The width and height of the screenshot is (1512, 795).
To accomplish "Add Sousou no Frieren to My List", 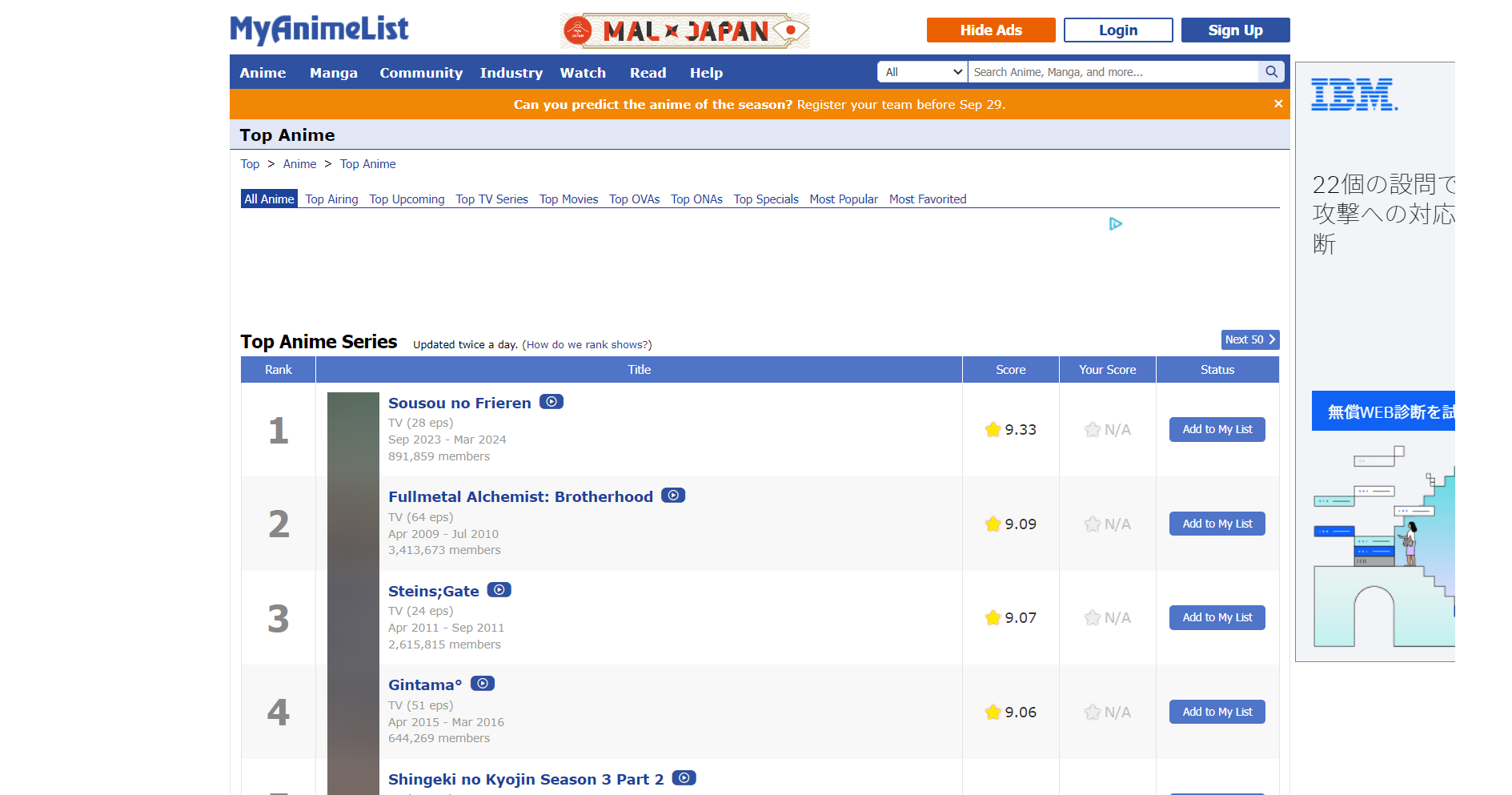I will (x=1217, y=430).
